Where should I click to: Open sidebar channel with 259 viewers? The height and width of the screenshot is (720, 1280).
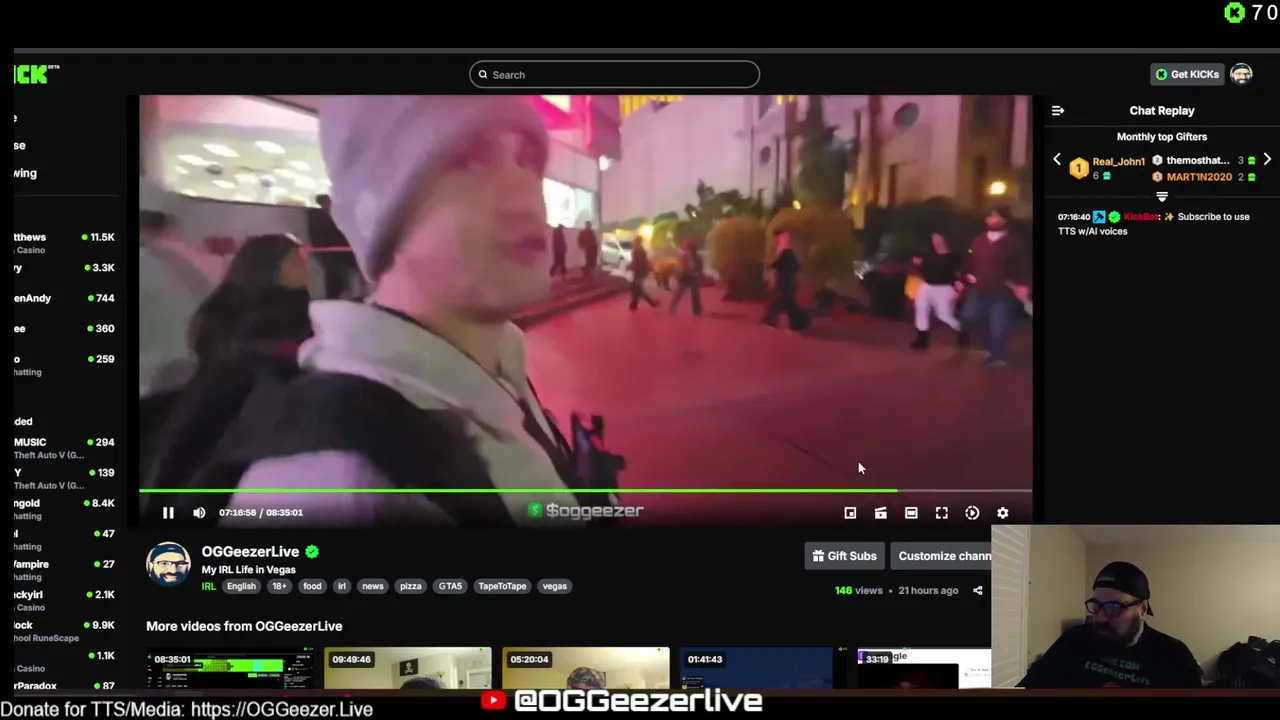65,364
